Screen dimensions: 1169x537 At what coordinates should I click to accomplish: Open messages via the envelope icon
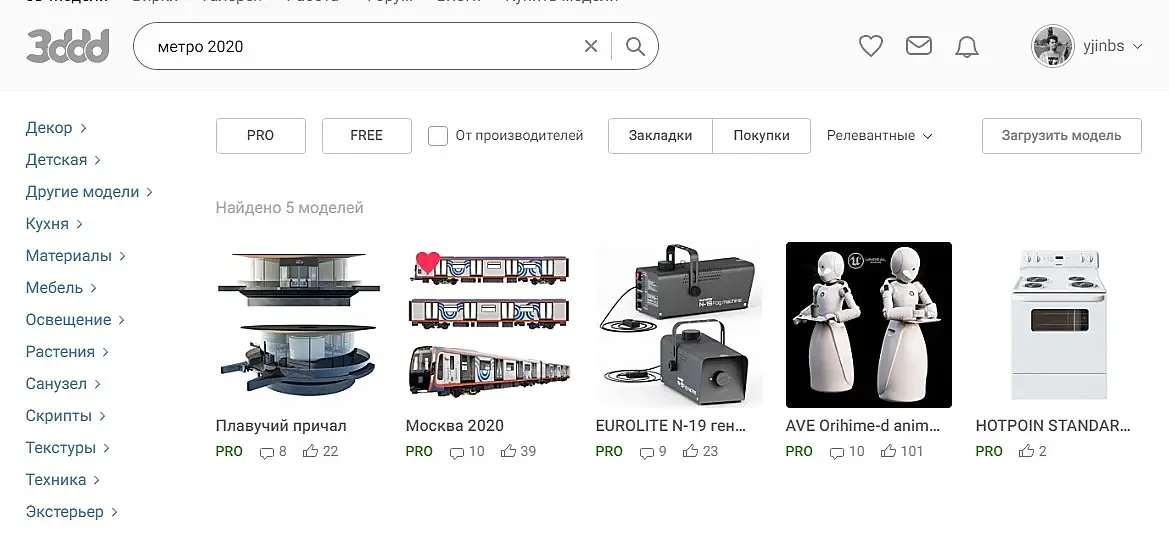point(918,46)
